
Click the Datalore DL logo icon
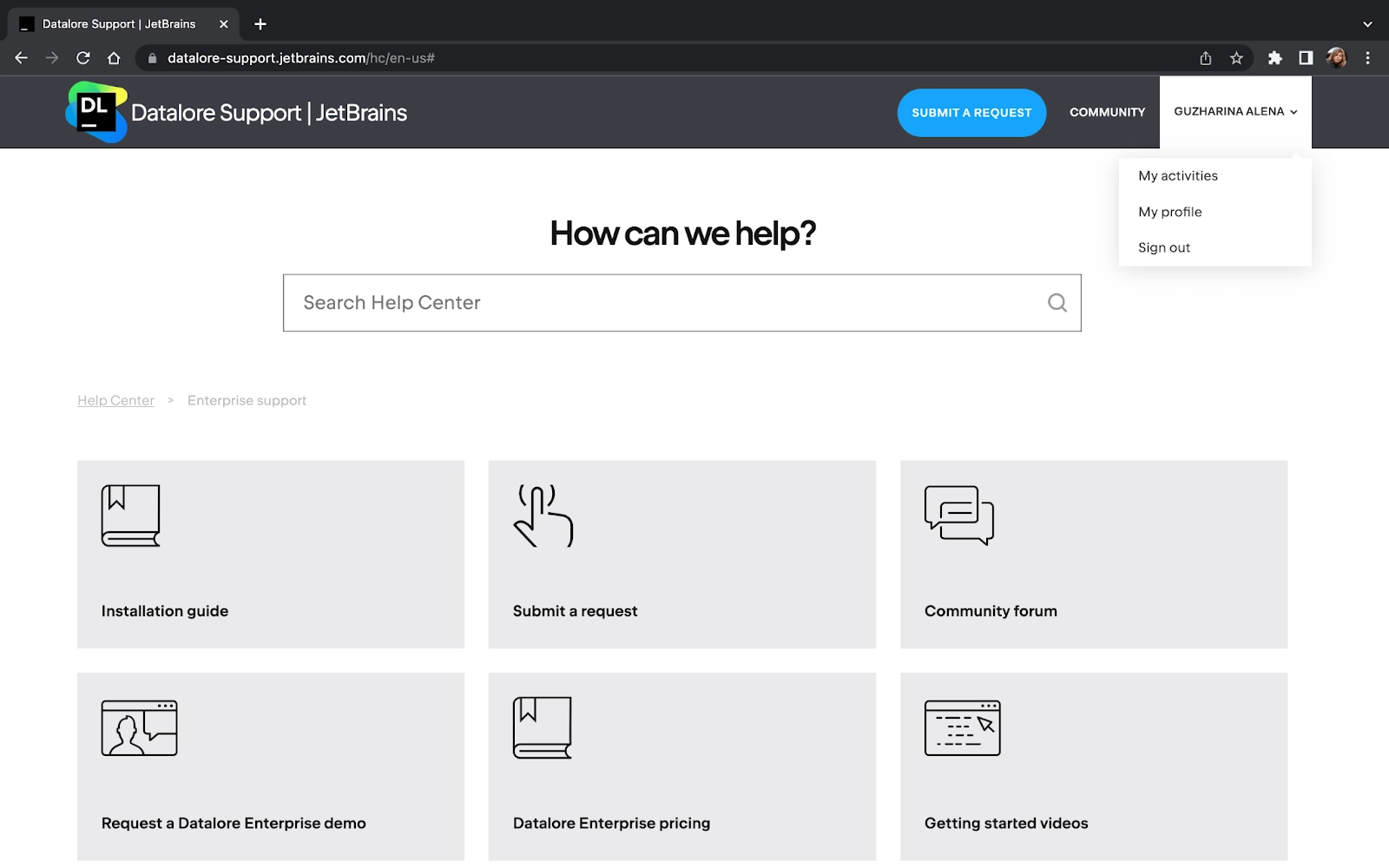(x=96, y=112)
